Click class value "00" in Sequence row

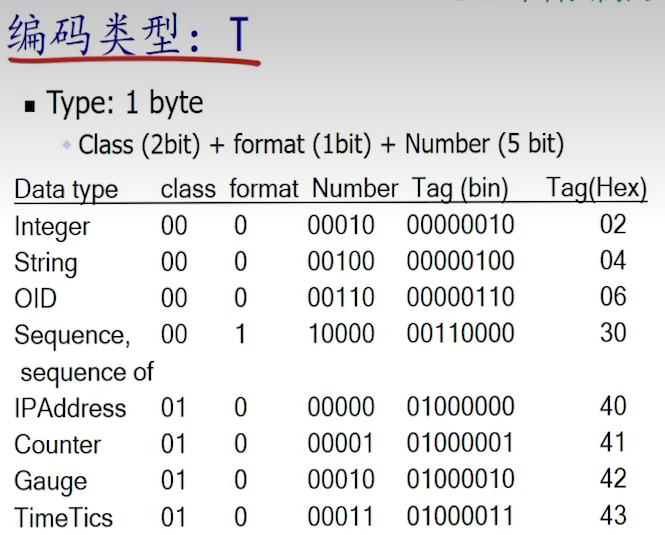click(x=174, y=334)
